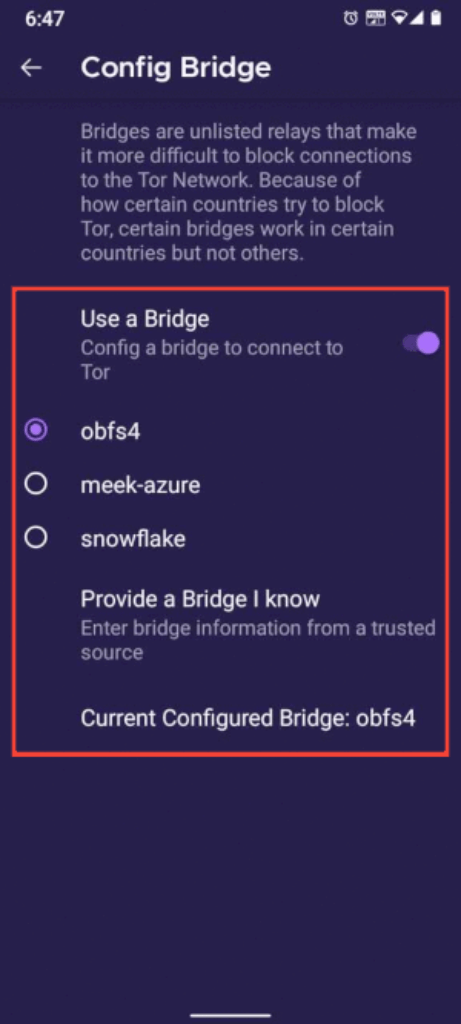Toggle the Use a Bridge switch
The width and height of the screenshot is (461, 1024).
421,343
